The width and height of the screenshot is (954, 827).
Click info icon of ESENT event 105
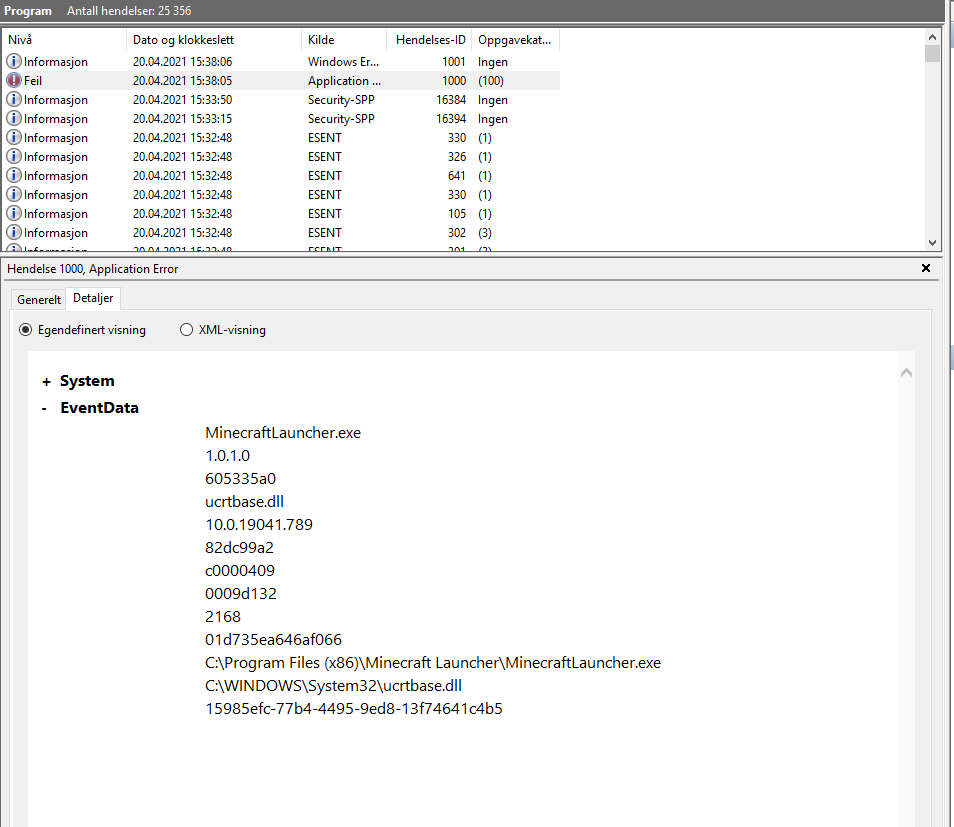[x=14, y=214]
